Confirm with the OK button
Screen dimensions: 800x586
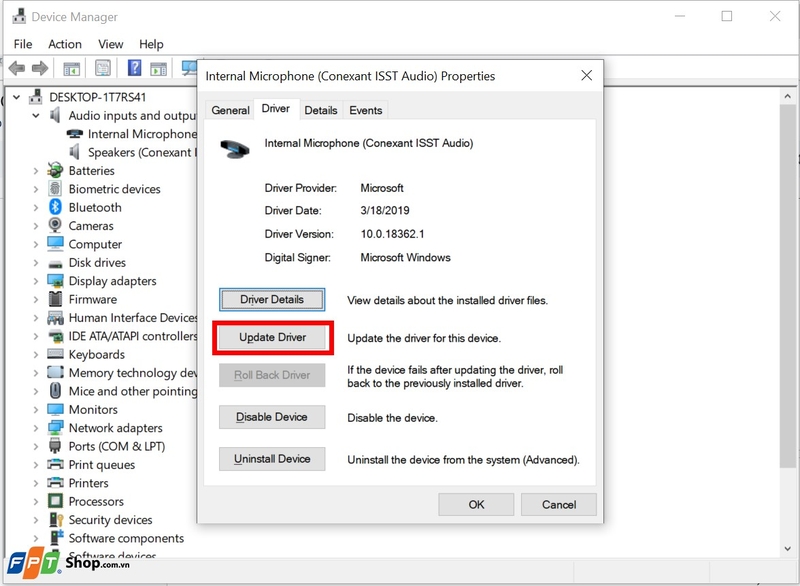(x=476, y=504)
